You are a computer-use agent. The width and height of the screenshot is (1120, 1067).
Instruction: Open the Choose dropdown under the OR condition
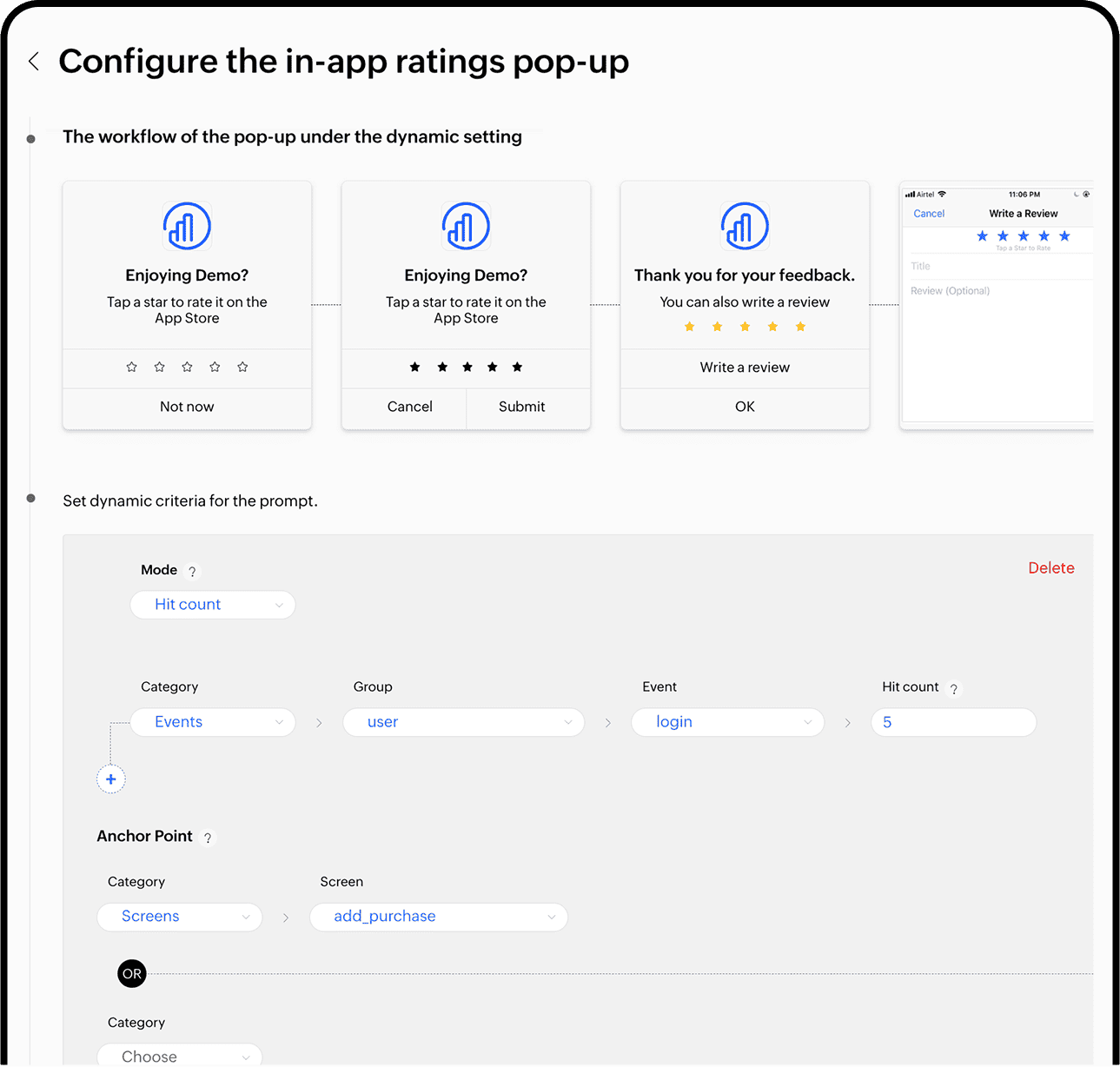179,1055
